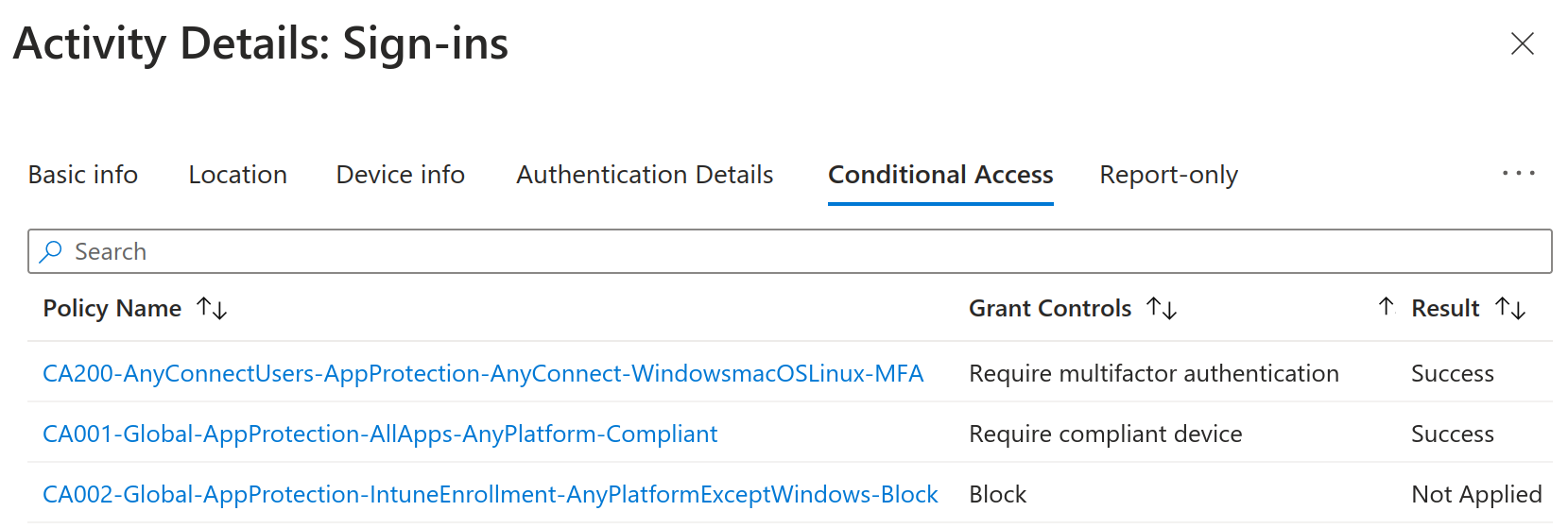The image size is (1568, 528).
Task: Sort by Grant Controls arrows icon
Action: click(x=1162, y=308)
